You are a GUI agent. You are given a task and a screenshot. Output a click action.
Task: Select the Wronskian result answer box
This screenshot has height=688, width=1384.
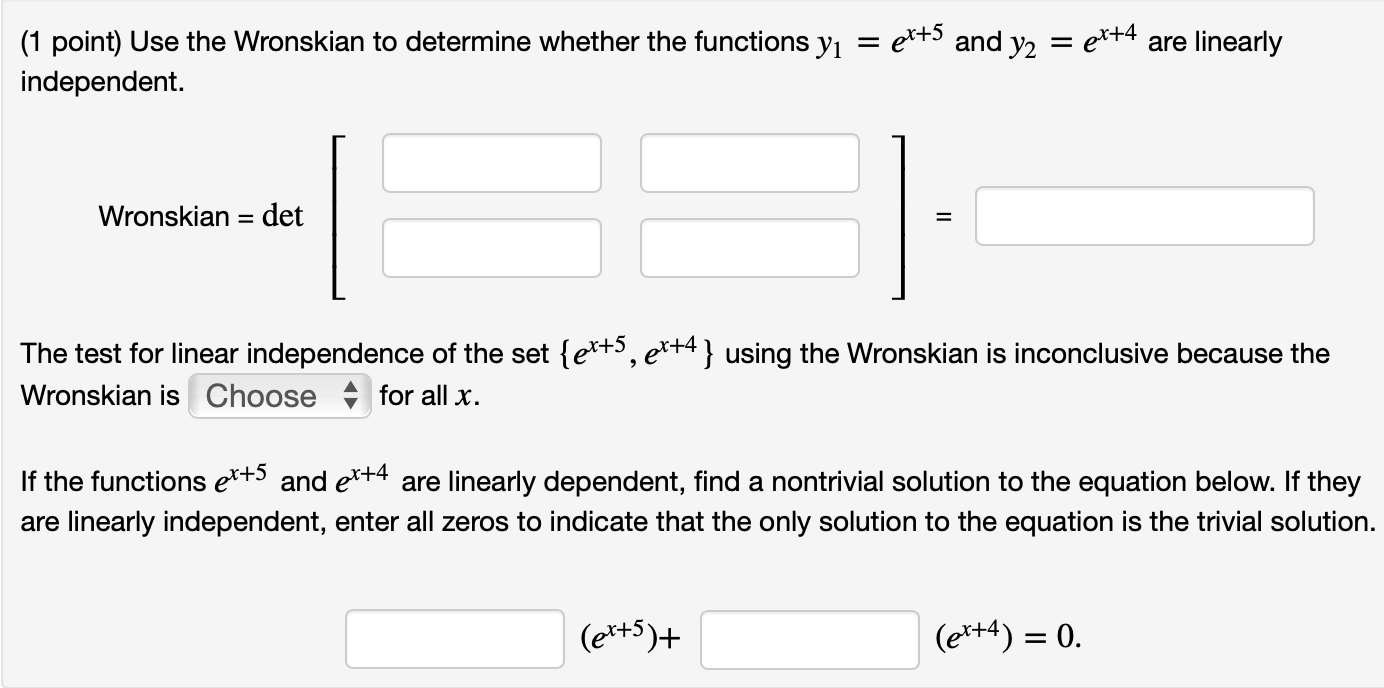(x=1144, y=215)
